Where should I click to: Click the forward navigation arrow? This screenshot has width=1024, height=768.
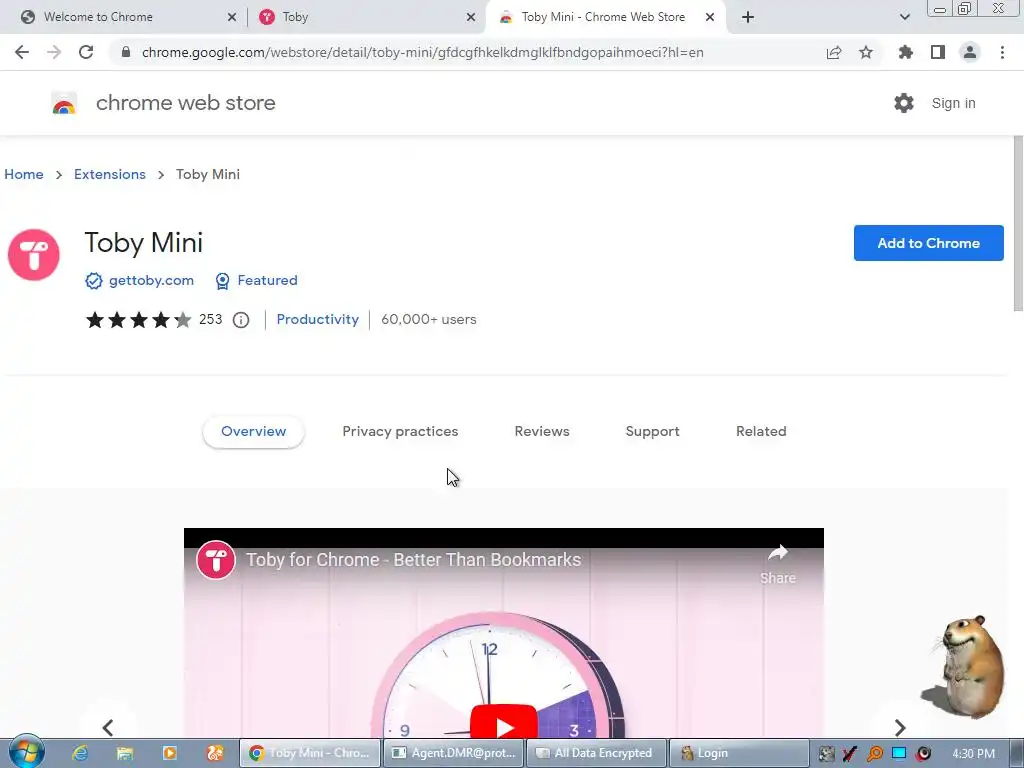[54, 52]
